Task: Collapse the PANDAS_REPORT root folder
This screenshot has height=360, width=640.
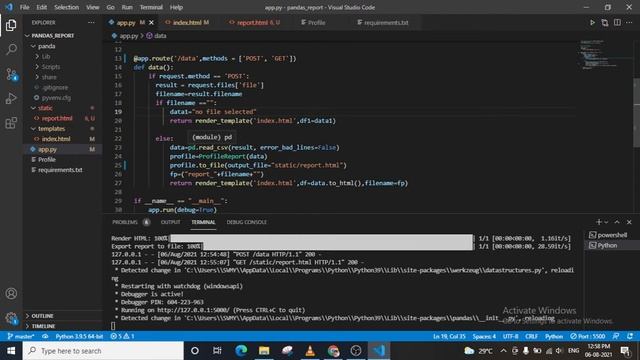Action: [53, 36]
